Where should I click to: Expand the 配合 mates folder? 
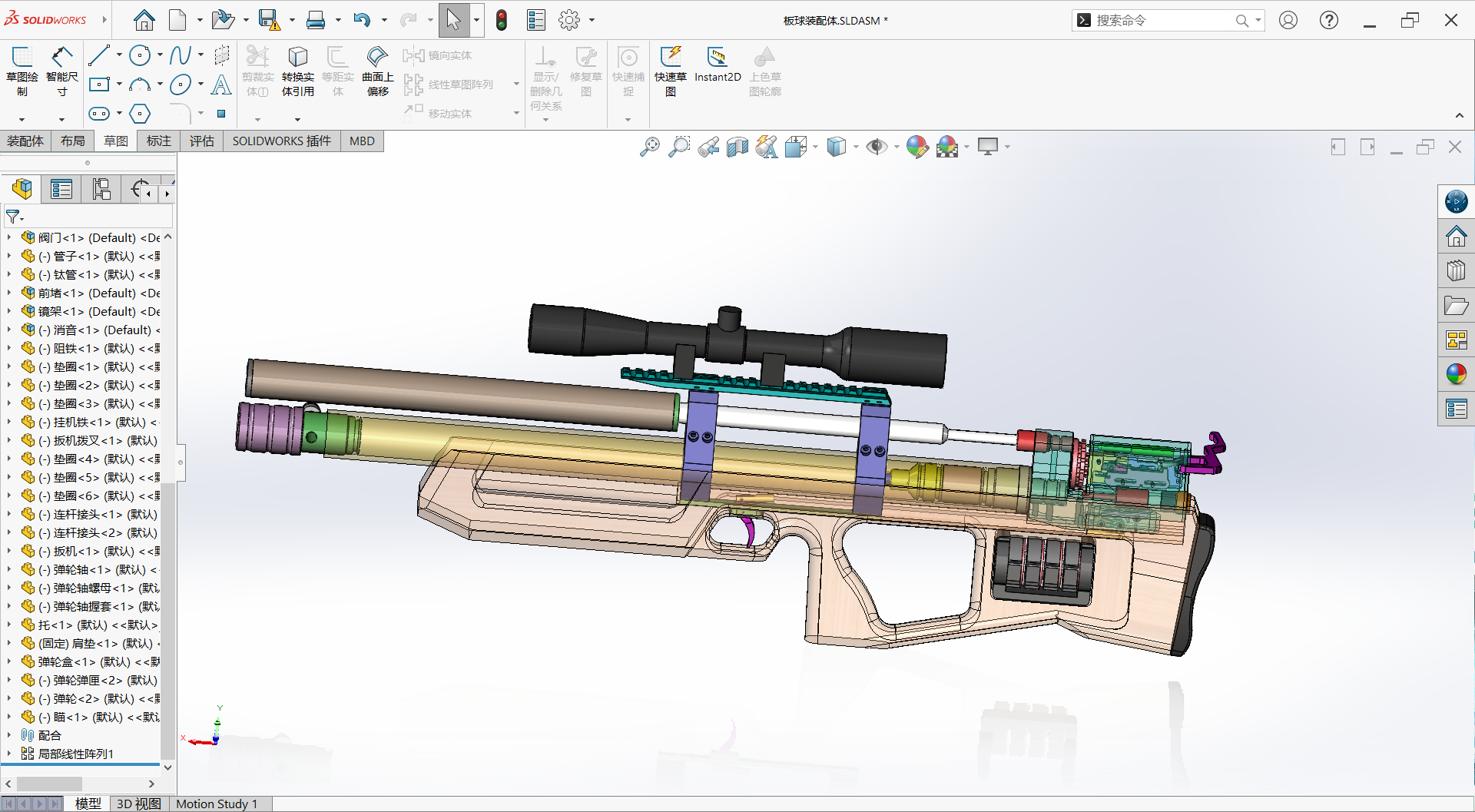coord(8,735)
